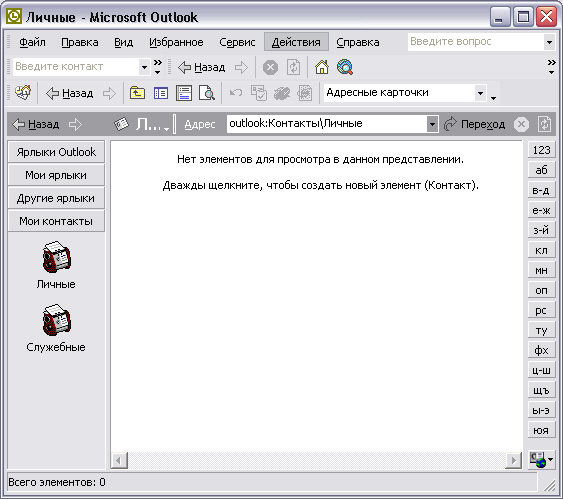Click into the Введите вопрос help field
Viewport: 563px width, 499px height.
tap(476, 42)
